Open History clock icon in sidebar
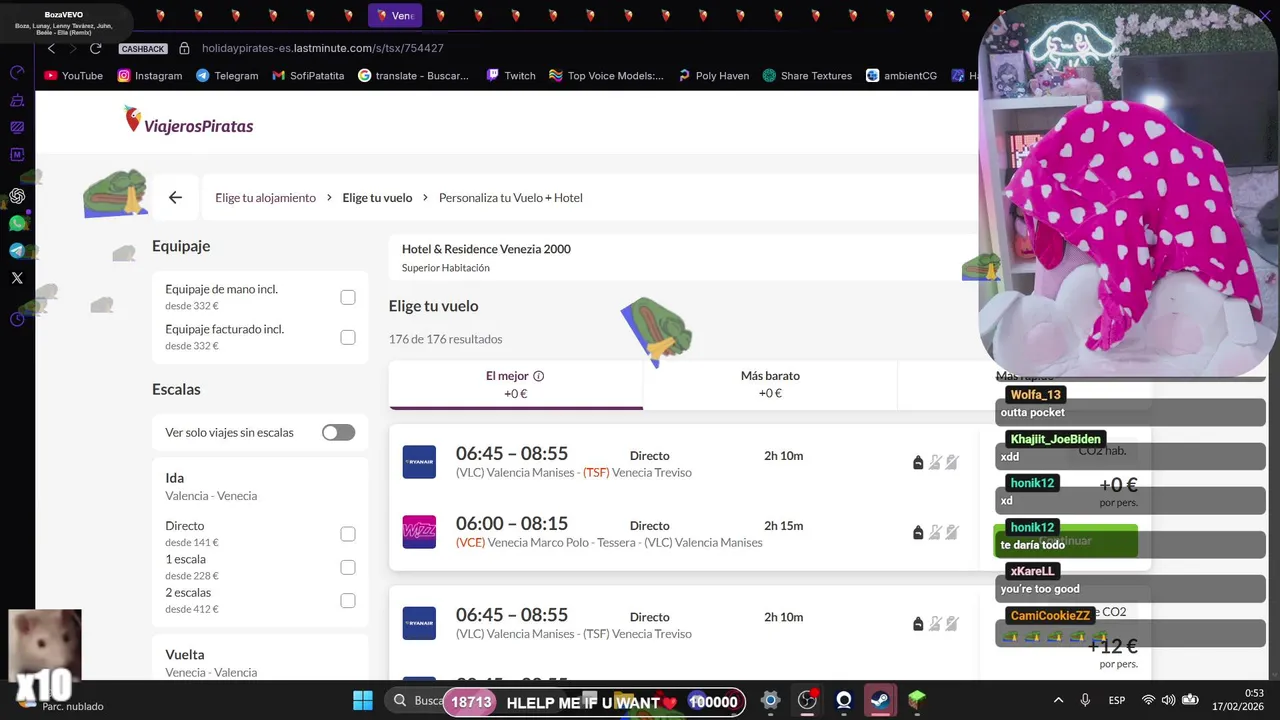The width and height of the screenshot is (1280, 720). click(x=17, y=319)
